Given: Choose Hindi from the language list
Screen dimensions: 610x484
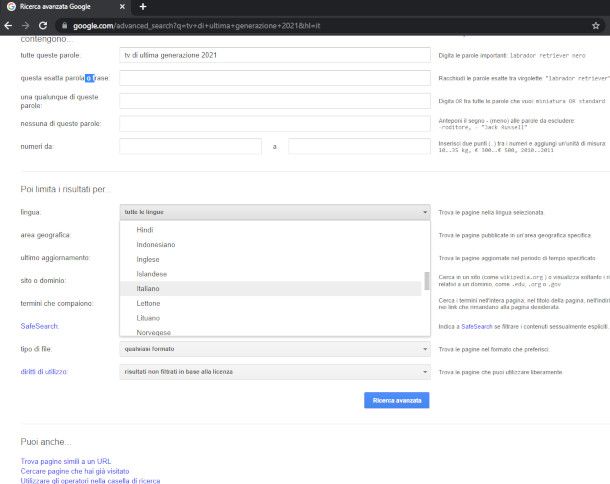Looking at the screenshot, I should pyautogui.click(x=271, y=230).
